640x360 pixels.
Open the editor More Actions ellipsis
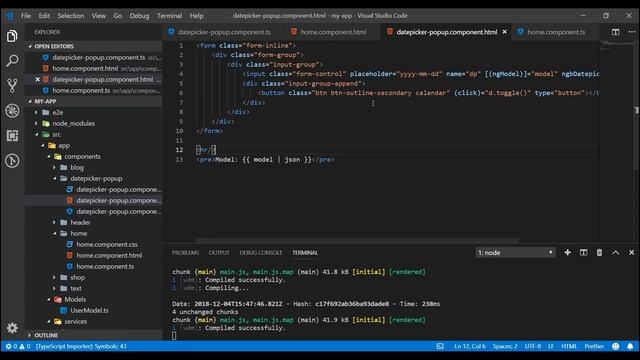pos(631,32)
